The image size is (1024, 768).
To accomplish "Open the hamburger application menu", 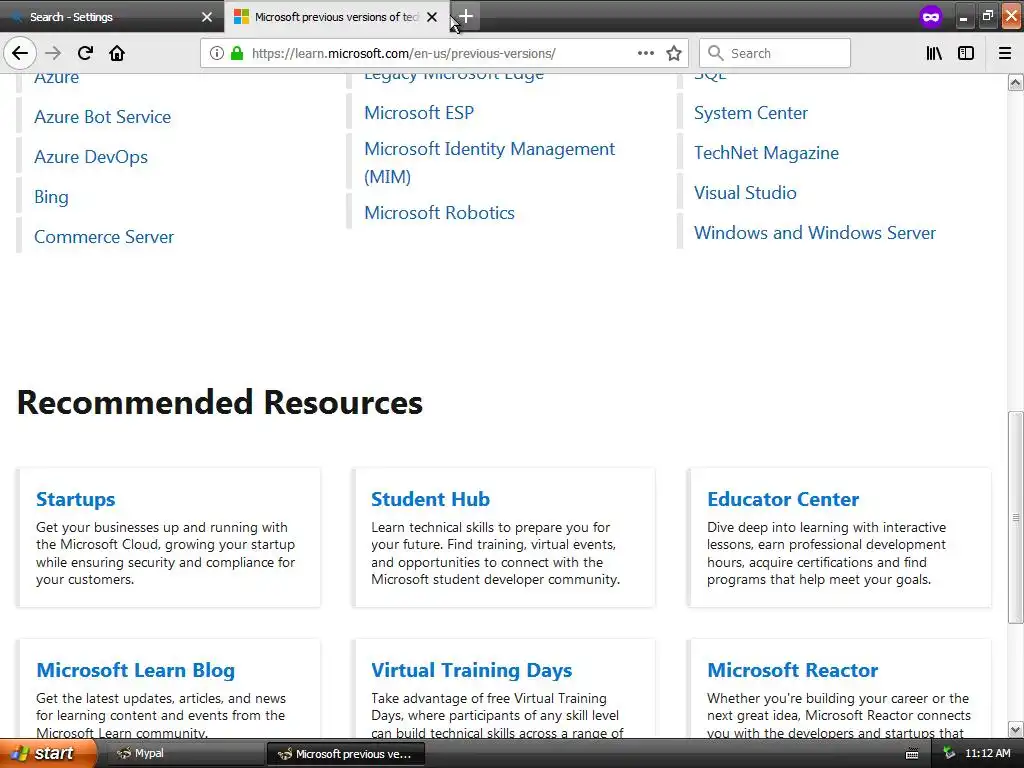I will point(1005,53).
